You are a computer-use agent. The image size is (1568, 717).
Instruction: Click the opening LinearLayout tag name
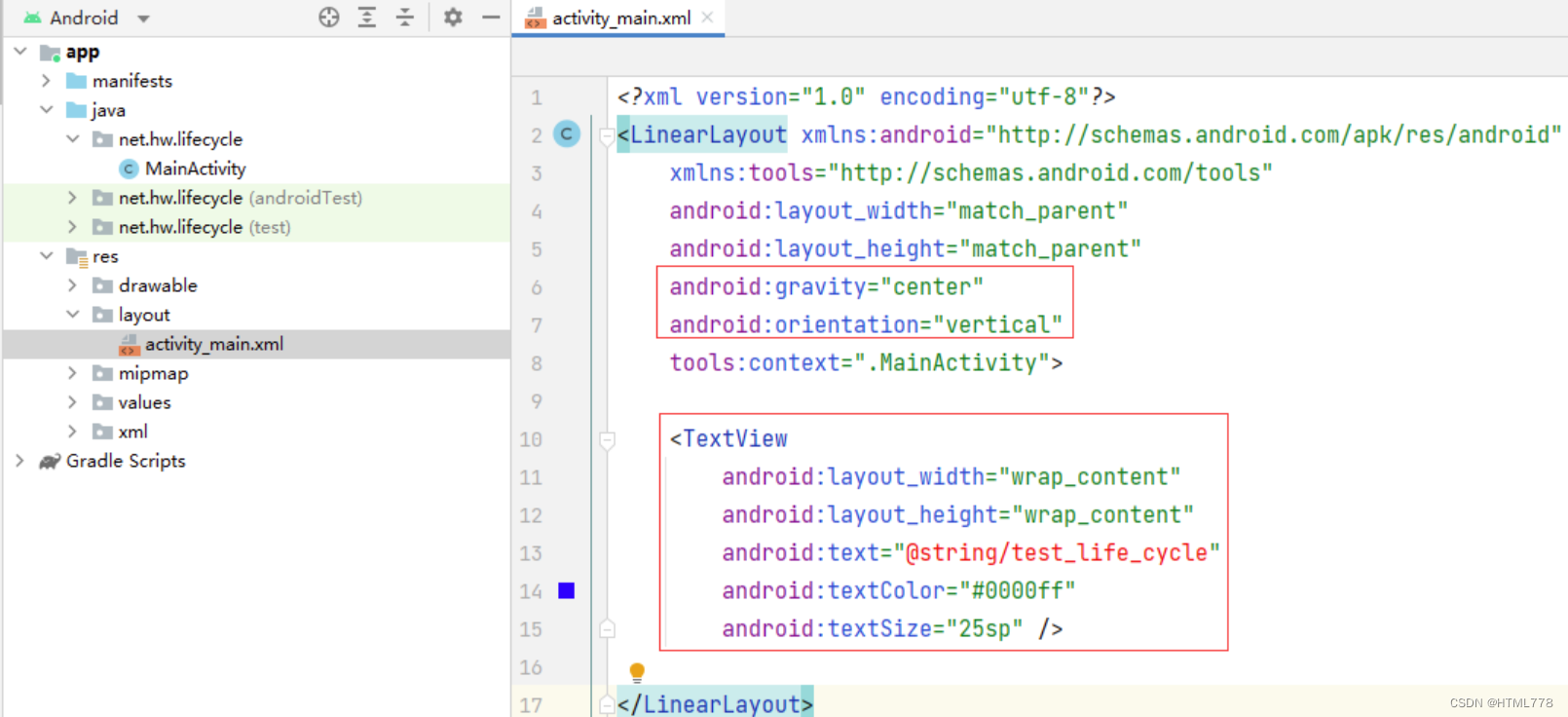[708, 134]
